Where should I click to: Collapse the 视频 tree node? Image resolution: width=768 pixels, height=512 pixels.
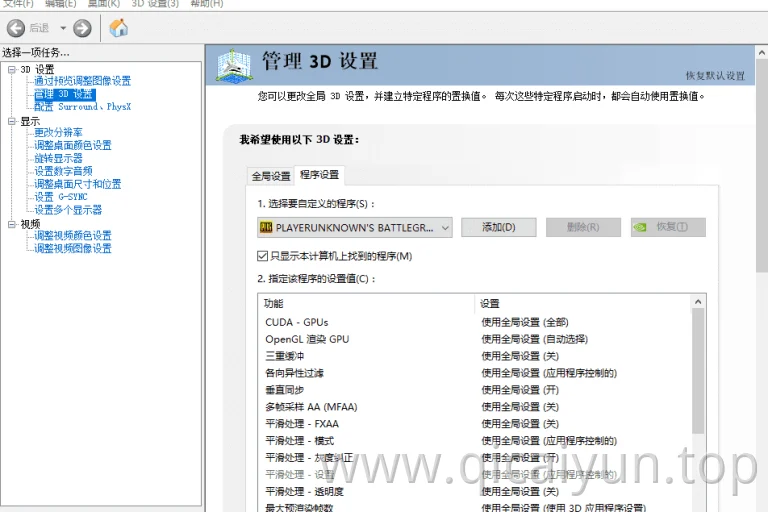pyautogui.click(x=12, y=224)
